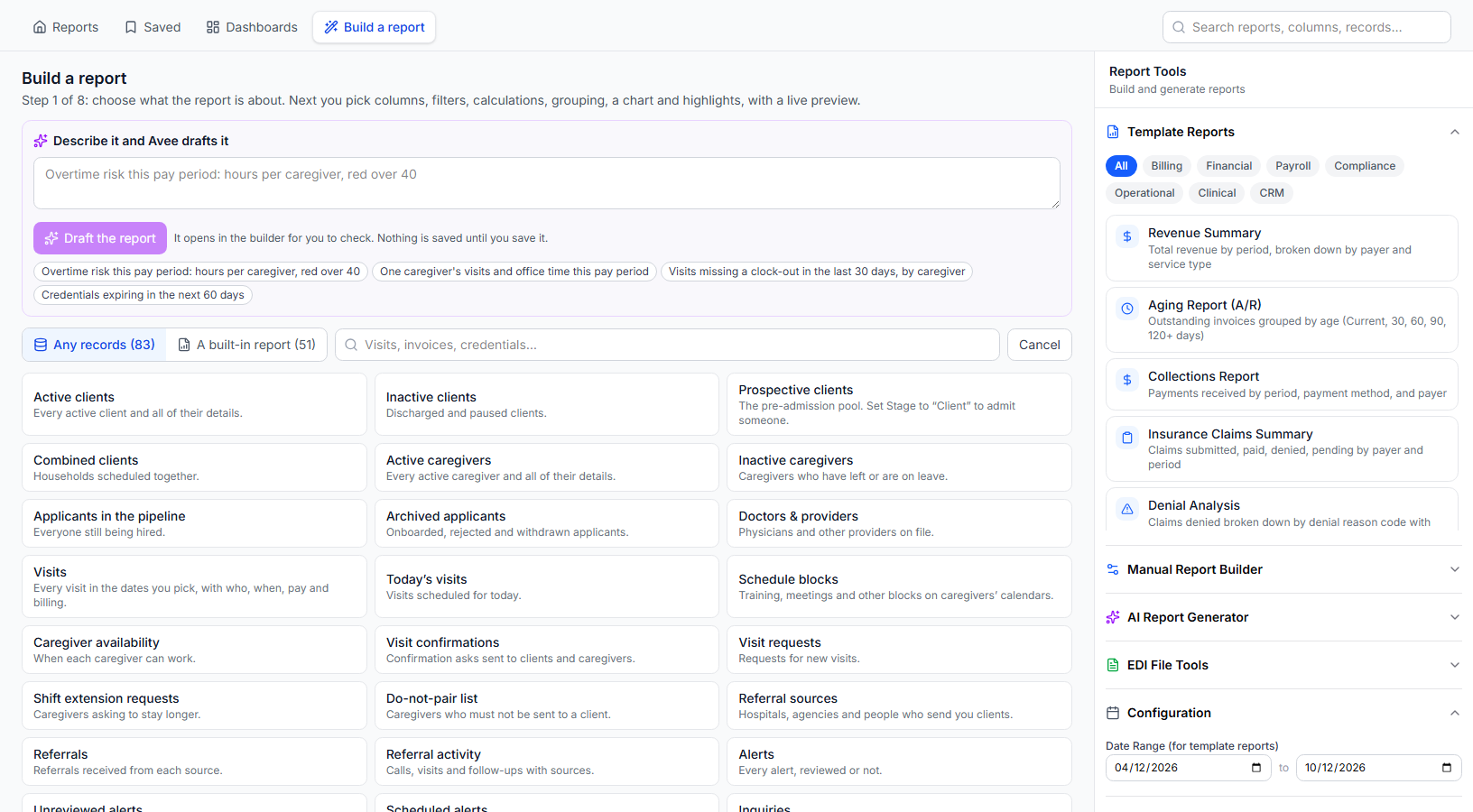This screenshot has width=1473, height=812.
Task: Choose the Referral sources record card
Action: click(x=899, y=706)
